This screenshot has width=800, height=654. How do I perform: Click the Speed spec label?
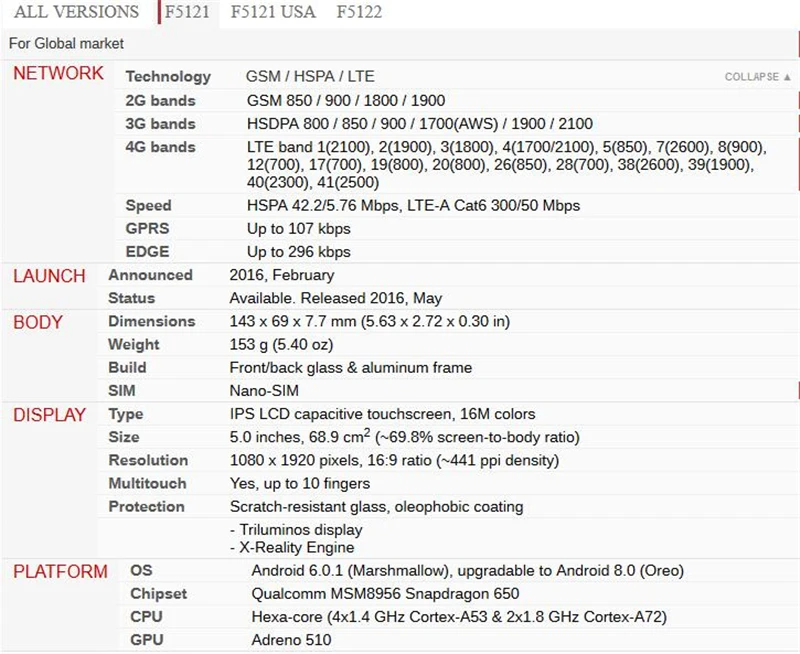point(148,206)
